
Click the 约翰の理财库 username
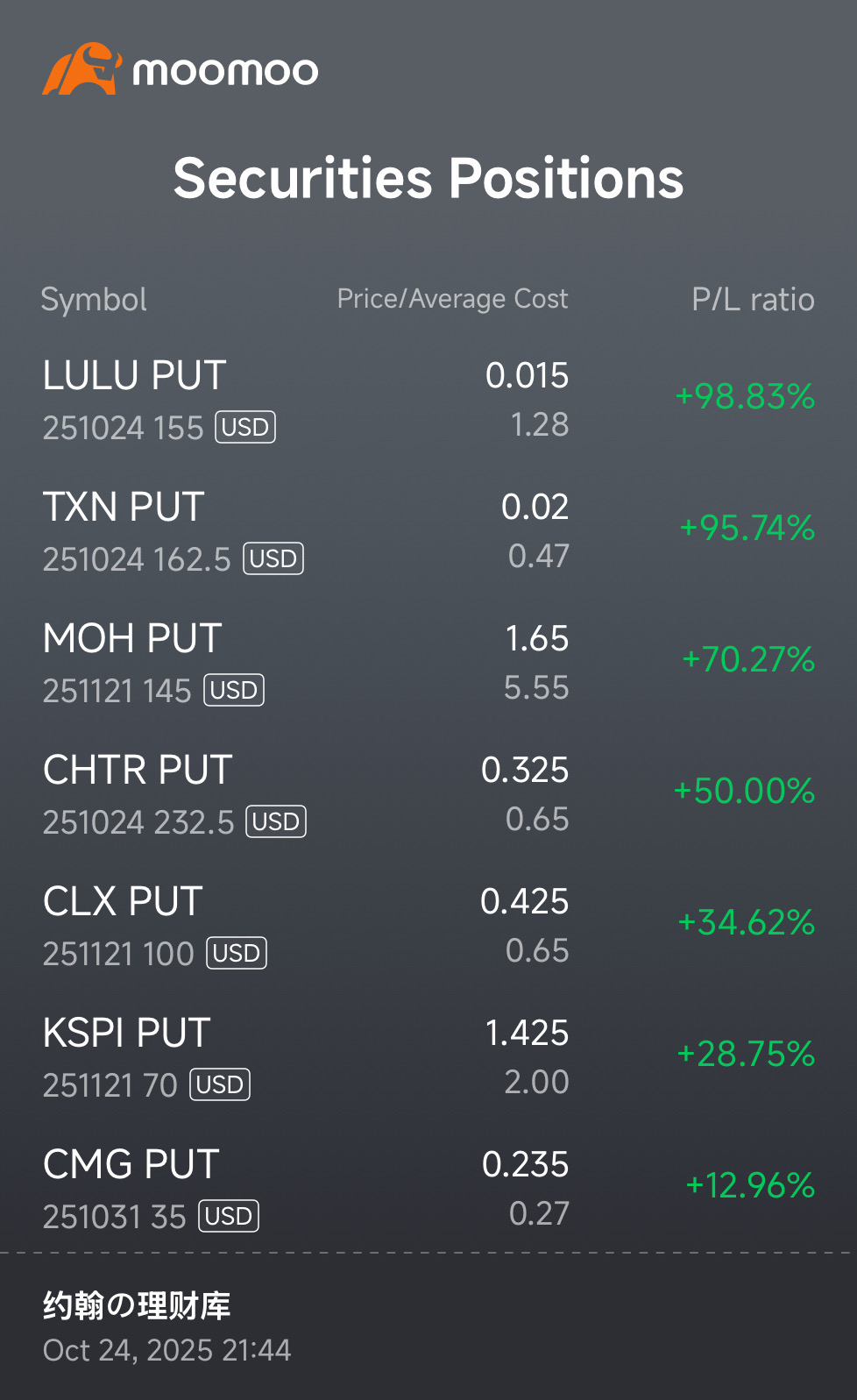pyautogui.click(x=137, y=1306)
